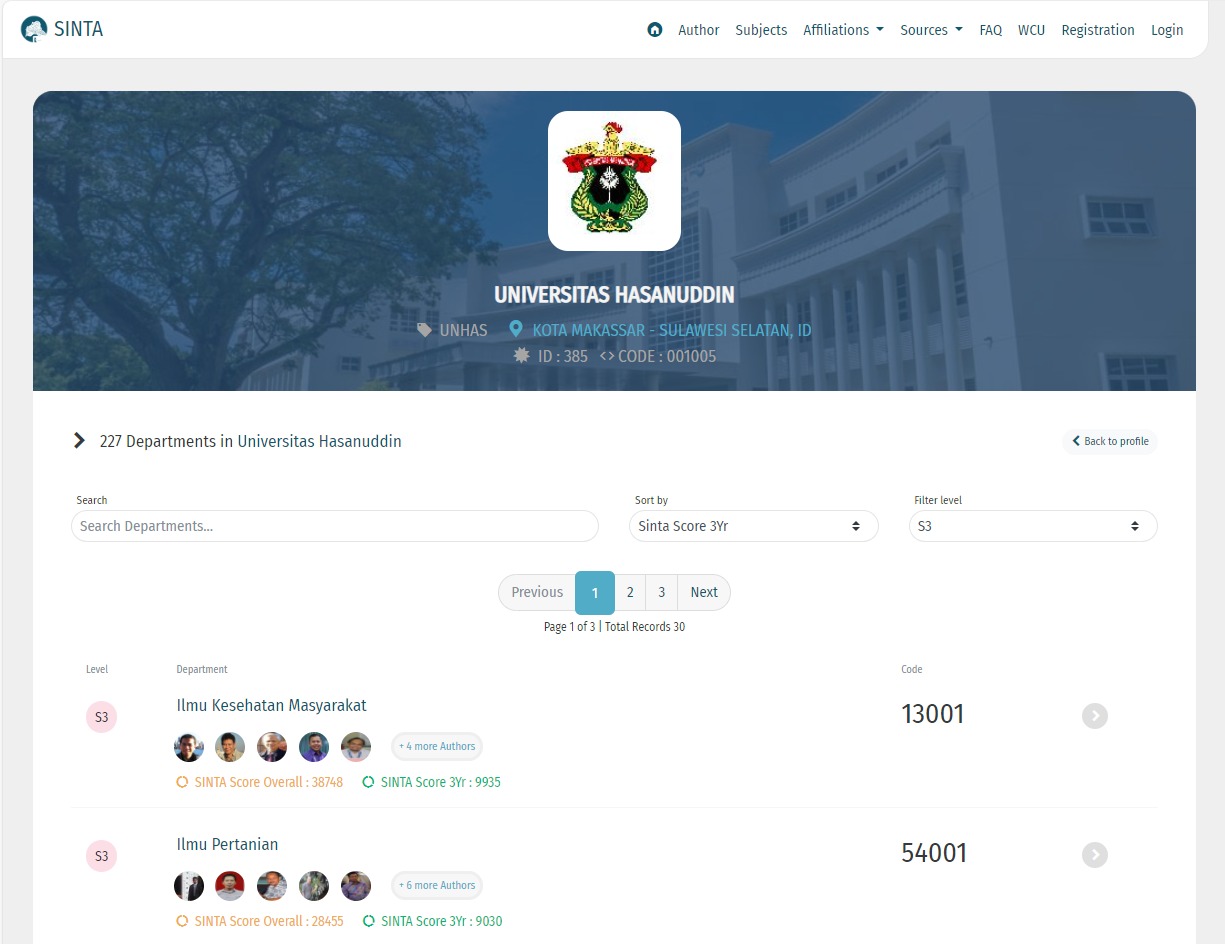The image size is (1225, 944).
Task: Click 'SINTA Score 3Yr : 9030' text
Action: click(441, 921)
